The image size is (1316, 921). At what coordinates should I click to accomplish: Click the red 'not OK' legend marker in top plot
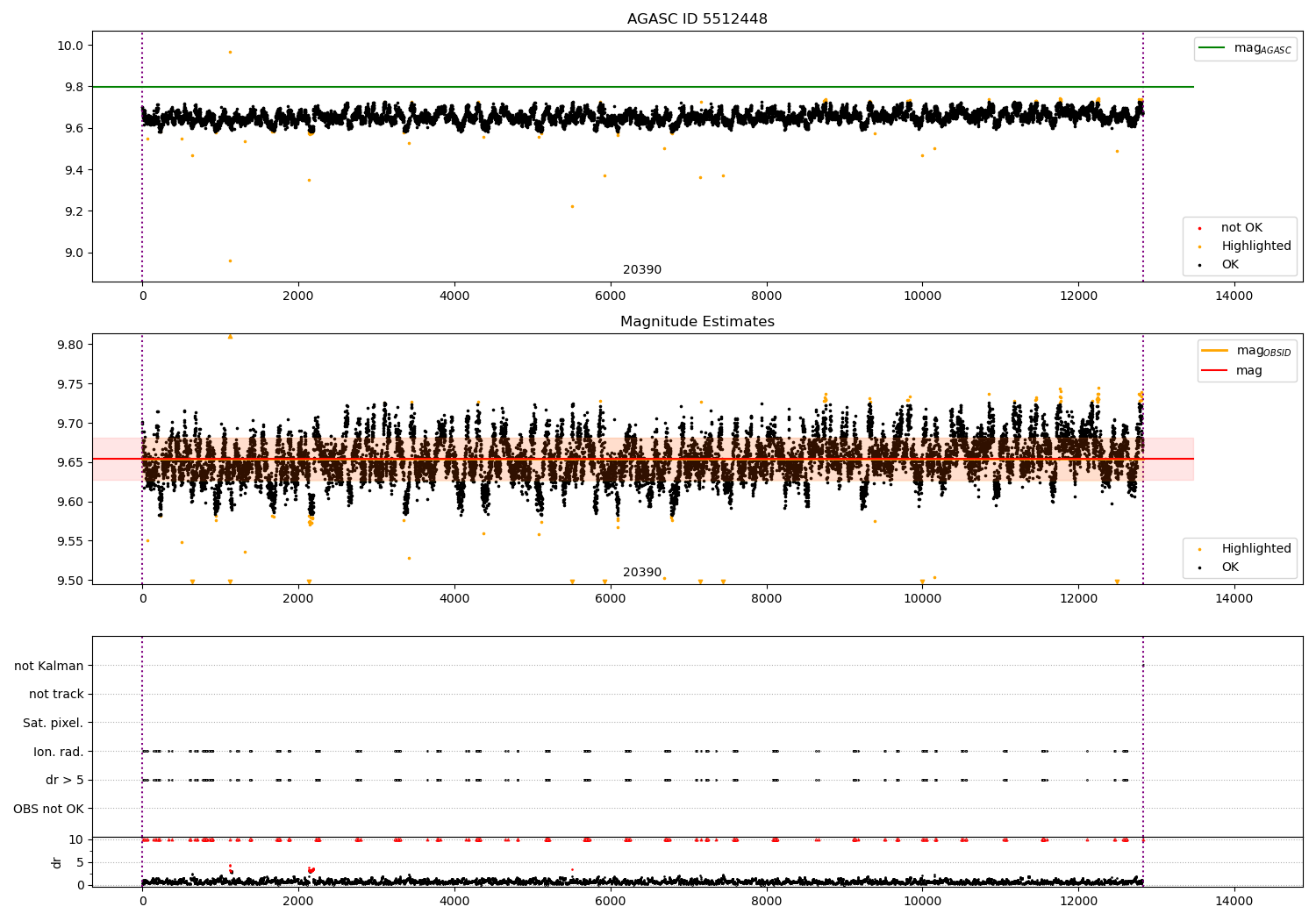[1199, 229]
